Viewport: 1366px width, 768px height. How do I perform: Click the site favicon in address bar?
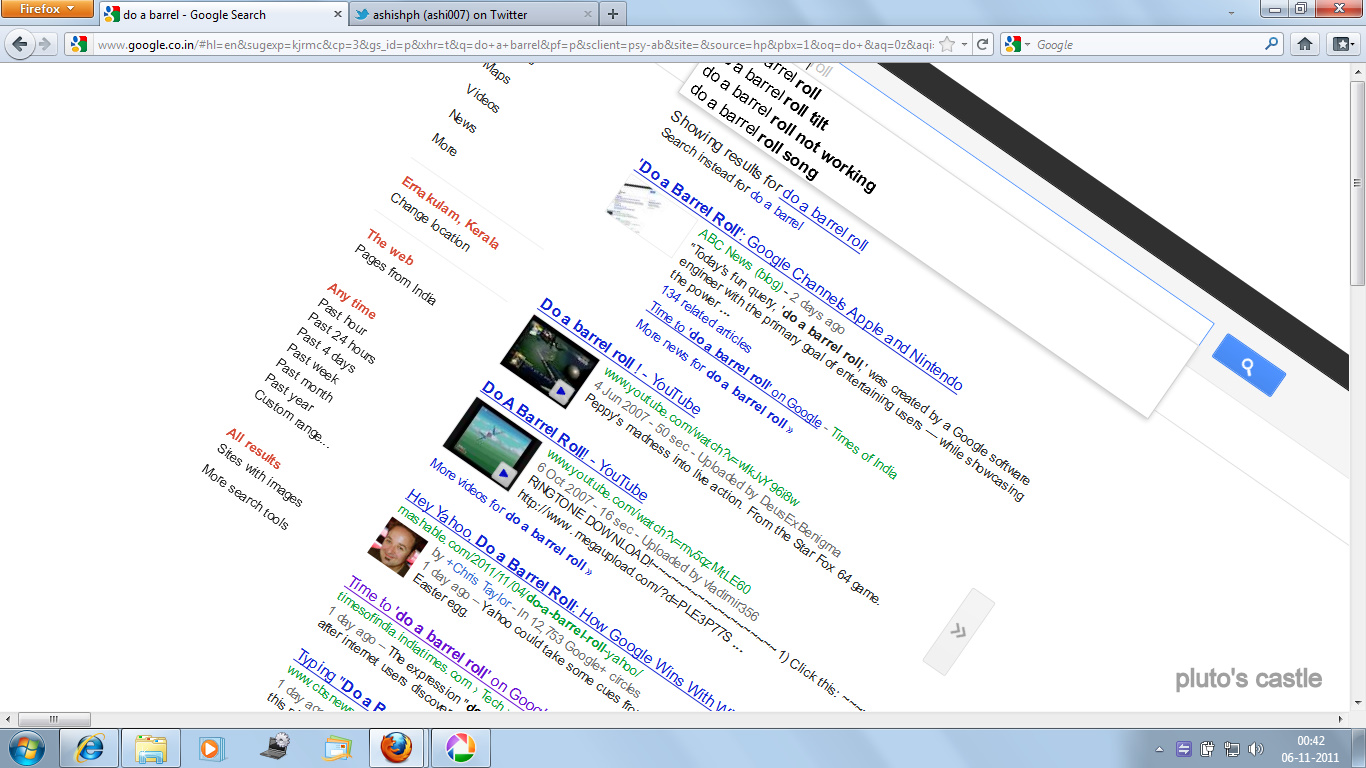79,44
